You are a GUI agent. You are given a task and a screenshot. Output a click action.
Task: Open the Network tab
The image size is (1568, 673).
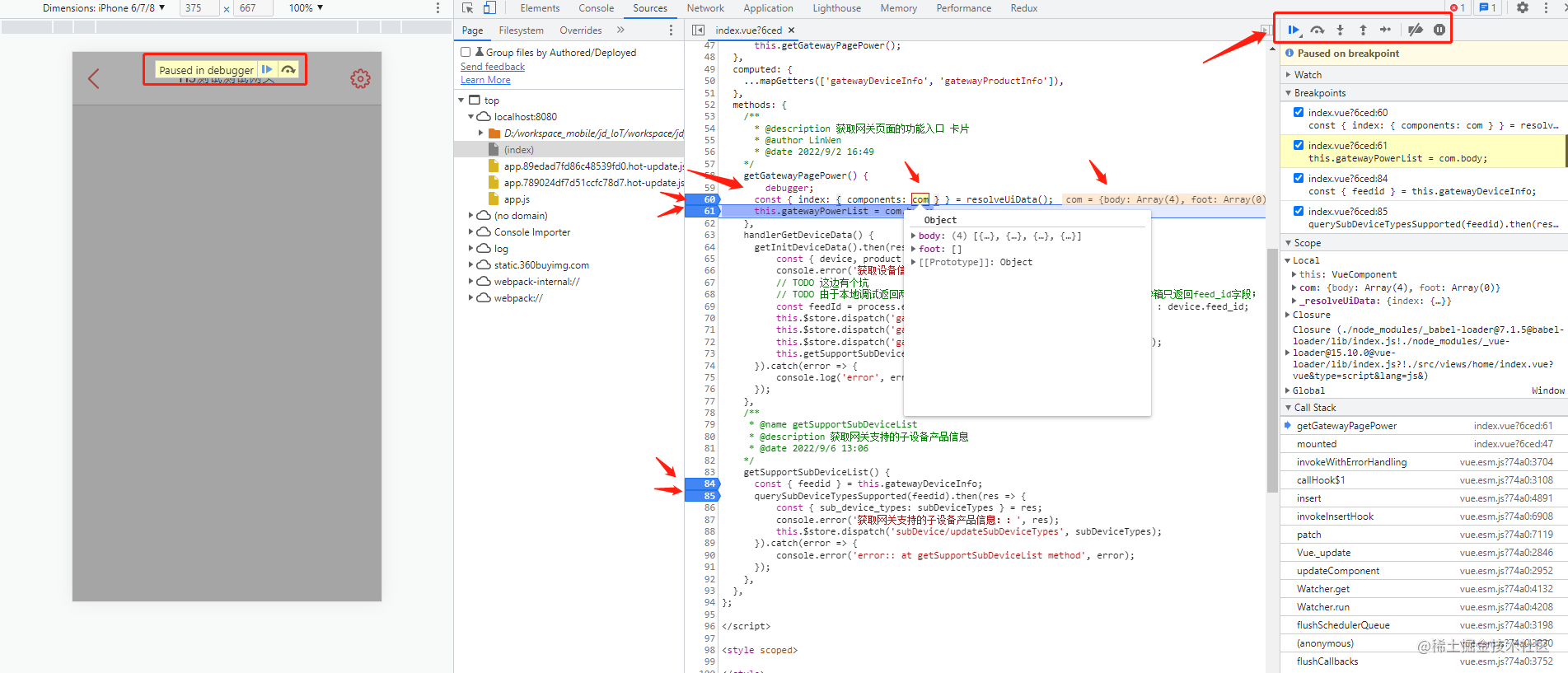(x=705, y=8)
